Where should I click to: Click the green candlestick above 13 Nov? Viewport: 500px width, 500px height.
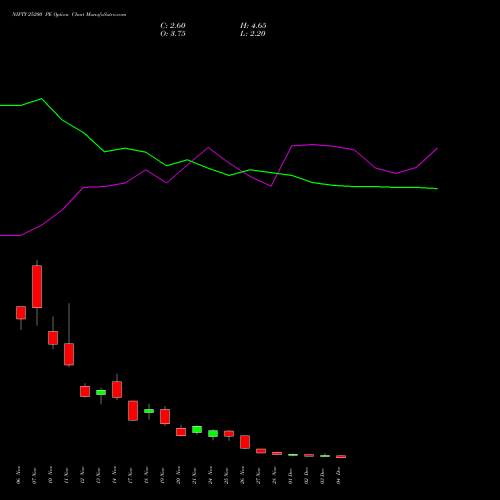(101, 392)
